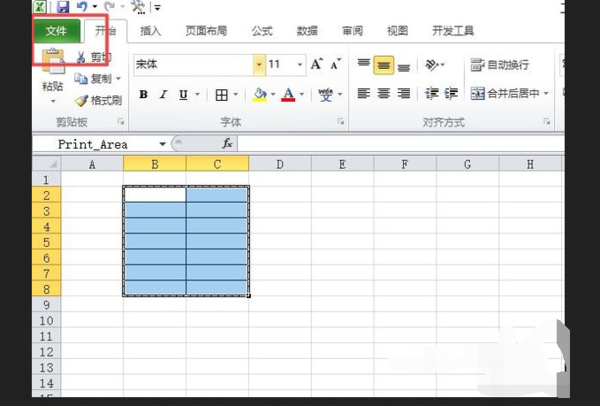The height and width of the screenshot is (406, 600).
Task: Click the 合并后居中 merge and center button
Action: [505, 93]
